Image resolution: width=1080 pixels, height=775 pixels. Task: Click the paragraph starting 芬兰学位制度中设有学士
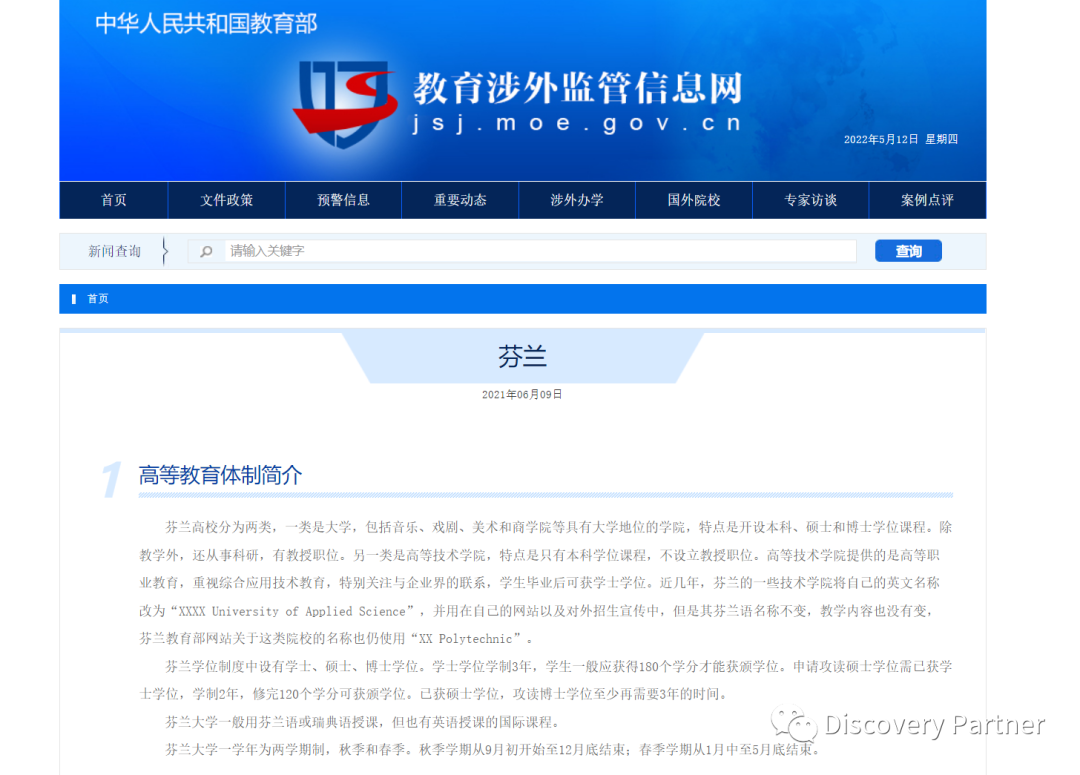546,681
